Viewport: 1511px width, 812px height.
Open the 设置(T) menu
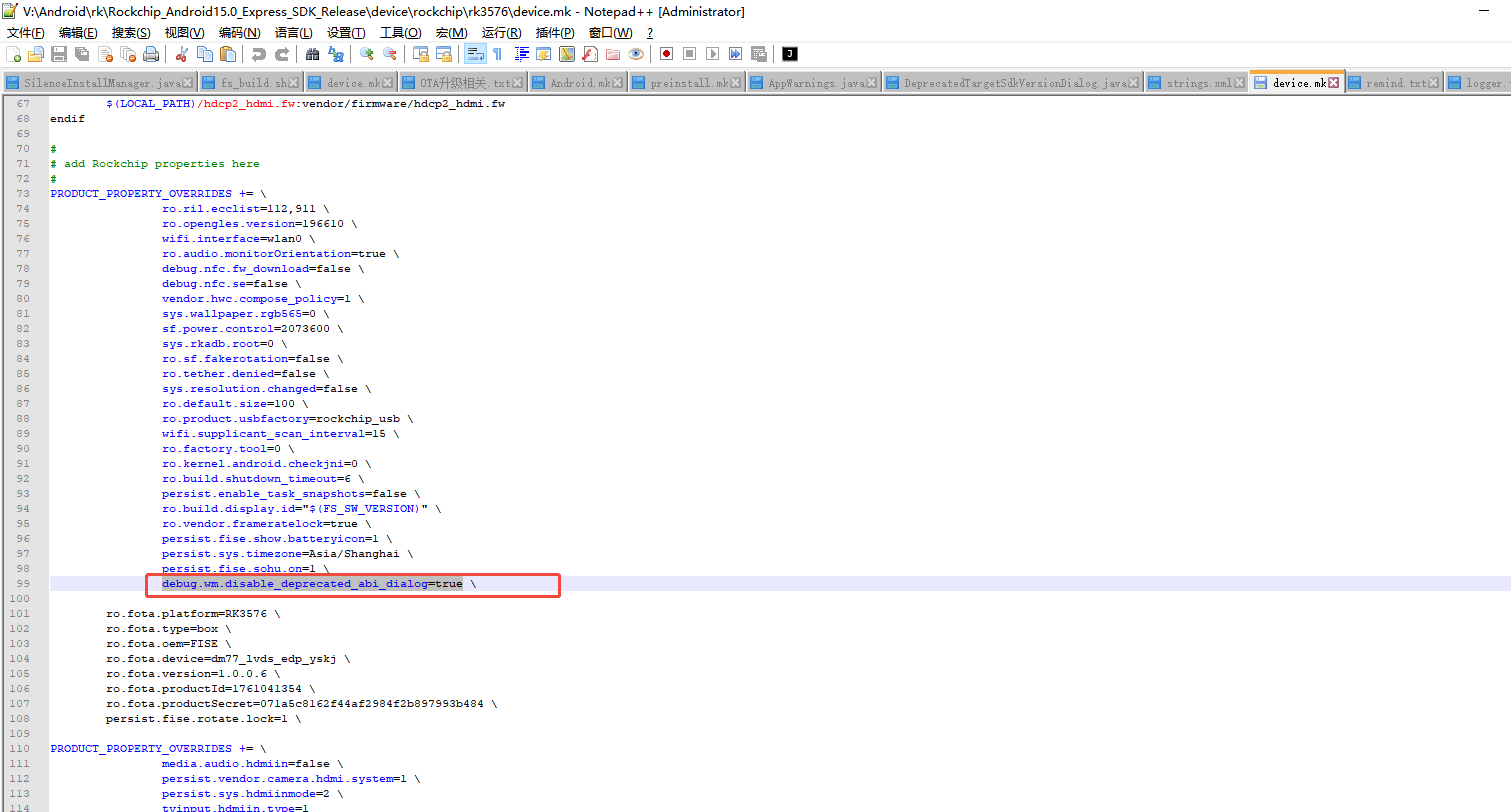pyautogui.click(x=346, y=33)
